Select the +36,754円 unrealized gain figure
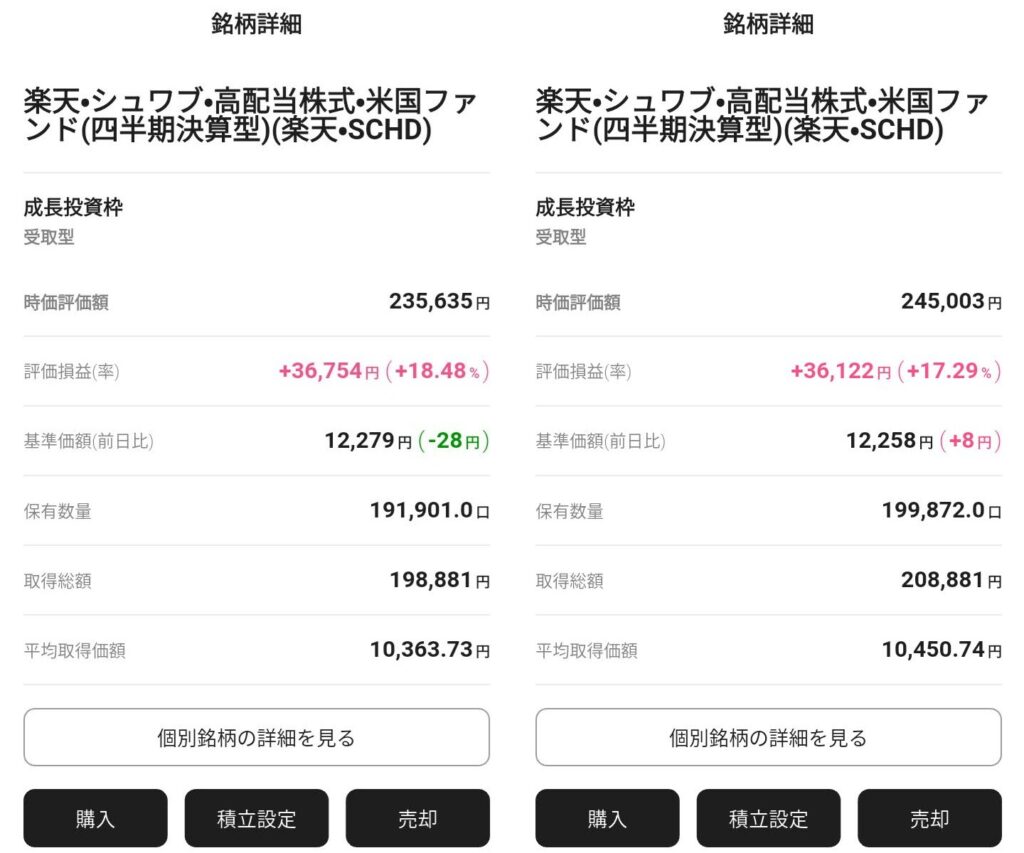The width and height of the screenshot is (1024, 853). coord(328,371)
